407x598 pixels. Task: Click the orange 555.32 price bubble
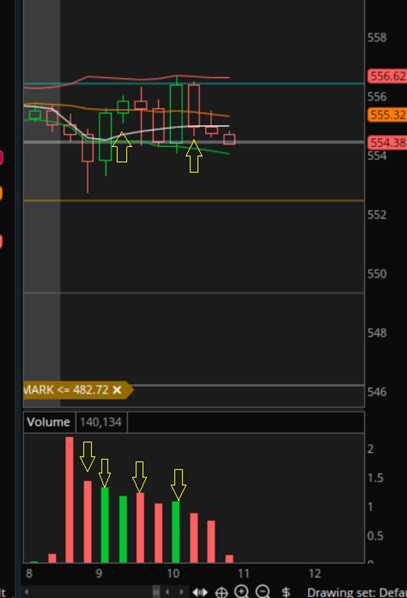tap(387, 115)
